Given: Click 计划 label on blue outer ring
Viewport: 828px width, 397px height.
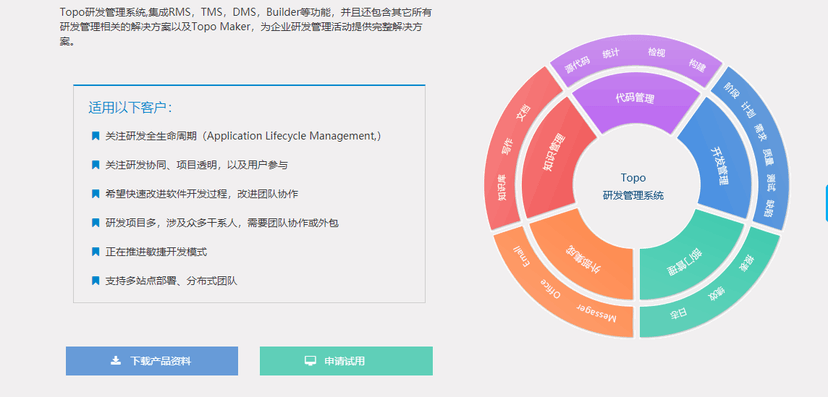Looking at the screenshot, I should click(748, 109).
